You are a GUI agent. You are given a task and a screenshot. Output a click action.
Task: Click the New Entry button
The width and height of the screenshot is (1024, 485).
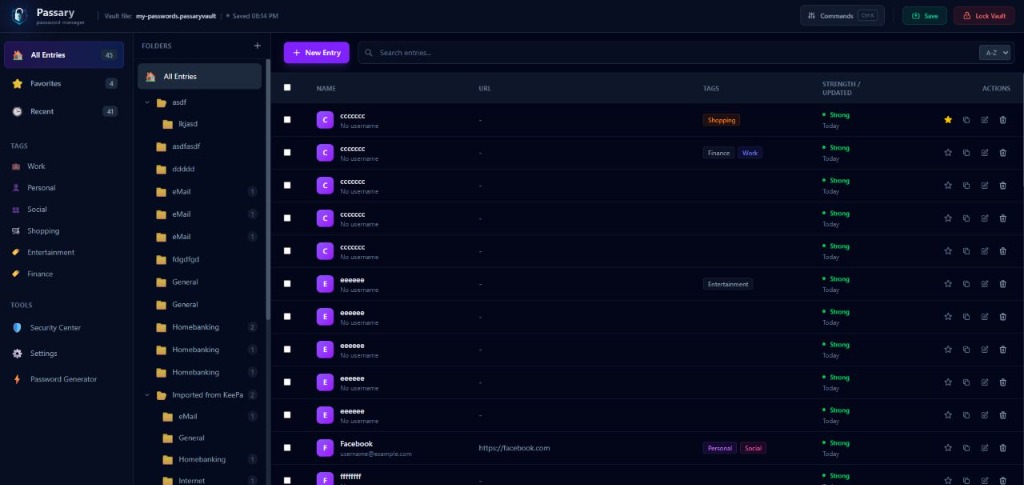click(x=317, y=53)
